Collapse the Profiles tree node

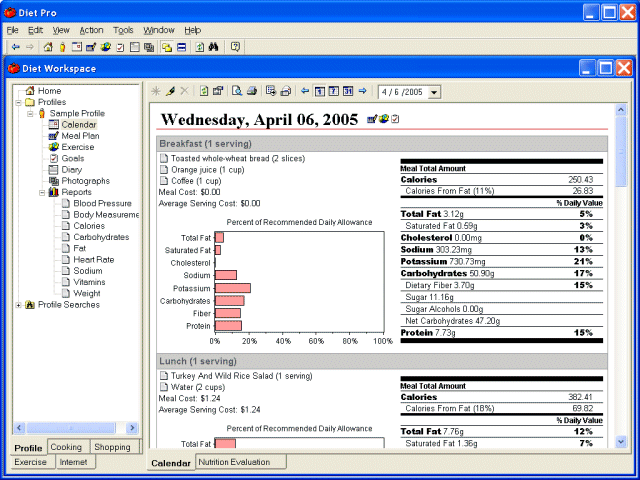click(x=19, y=102)
